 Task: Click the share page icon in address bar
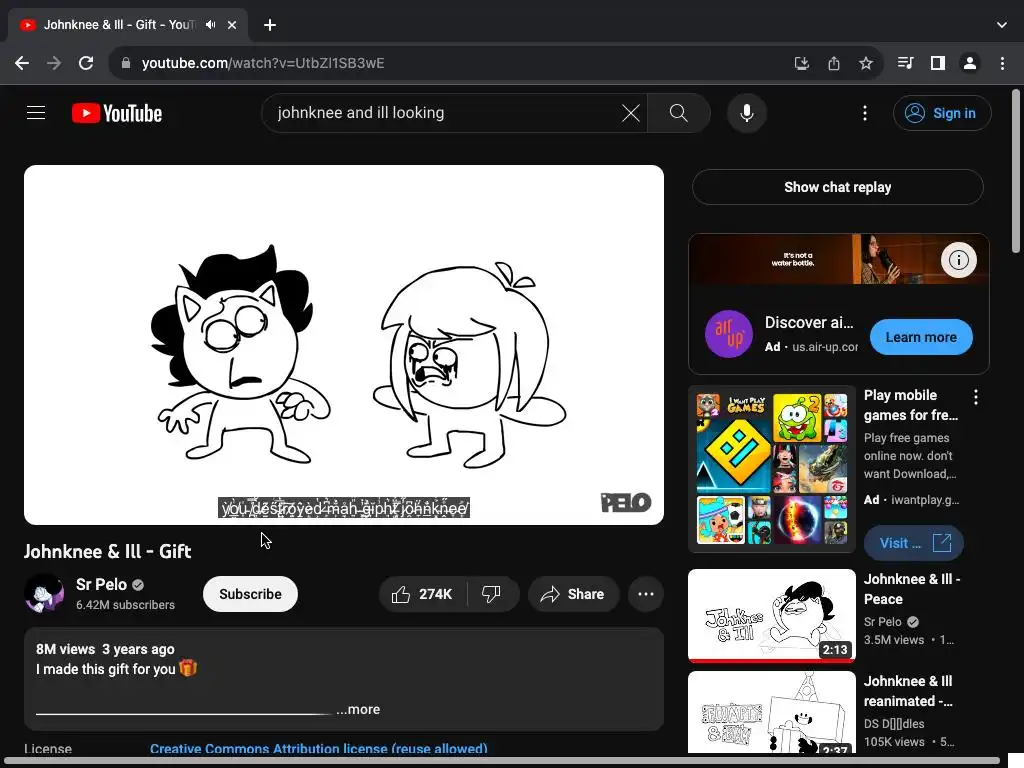pyautogui.click(x=834, y=63)
